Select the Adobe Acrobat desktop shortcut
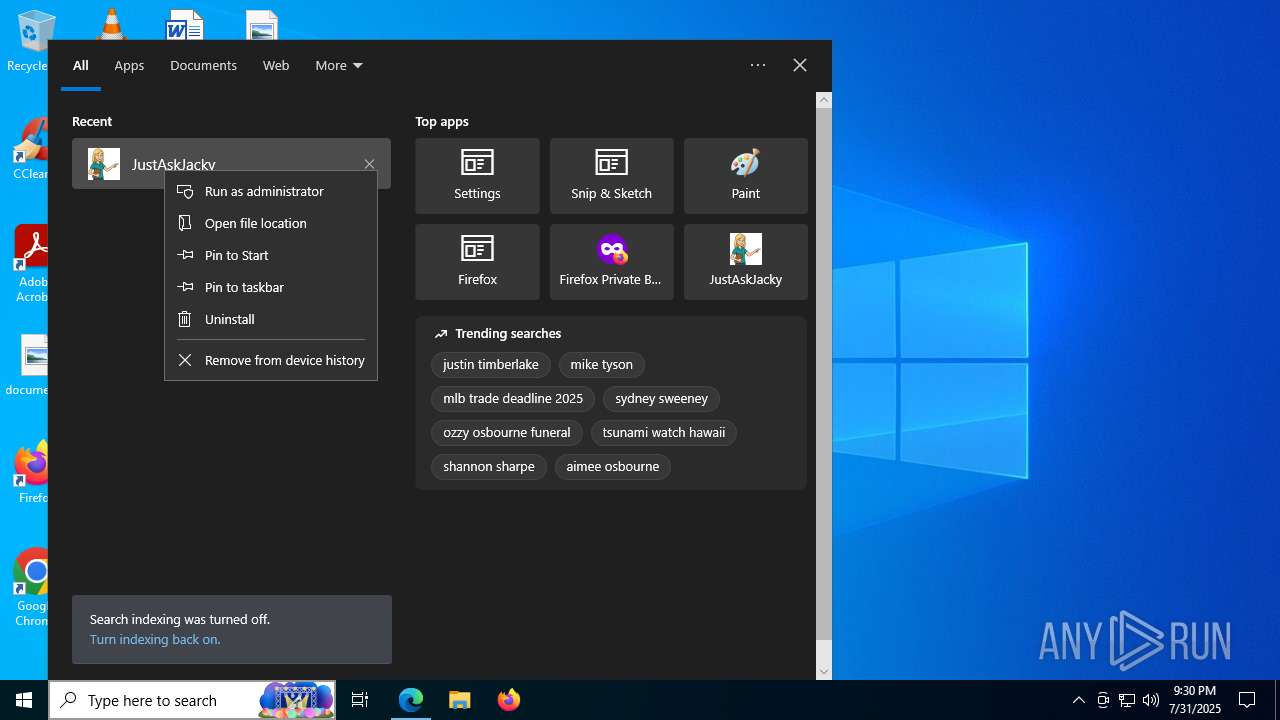 30,264
